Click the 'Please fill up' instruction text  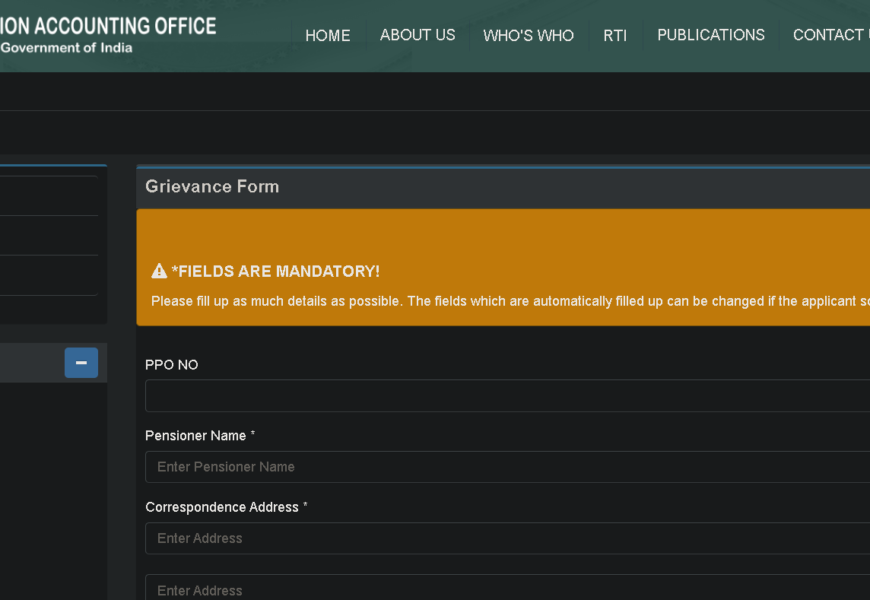510,301
